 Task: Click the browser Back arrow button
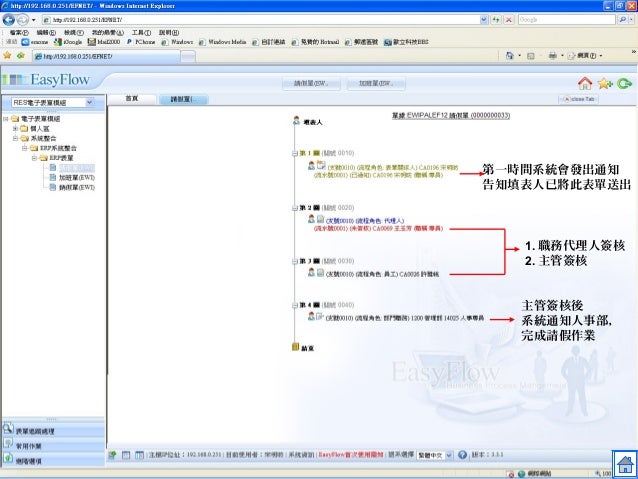[x=9, y=20]
